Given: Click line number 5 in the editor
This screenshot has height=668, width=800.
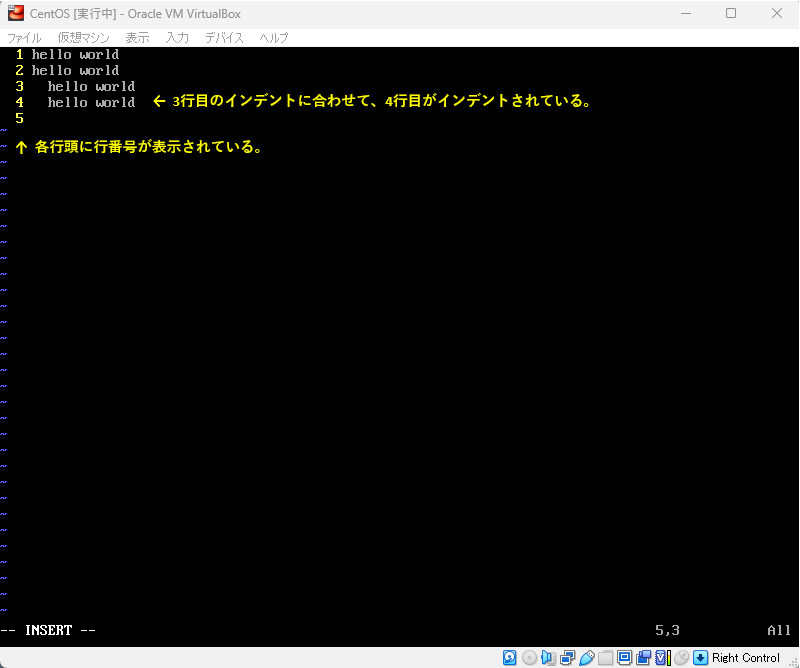Looking at the screenshot, I should pos(19,118).
